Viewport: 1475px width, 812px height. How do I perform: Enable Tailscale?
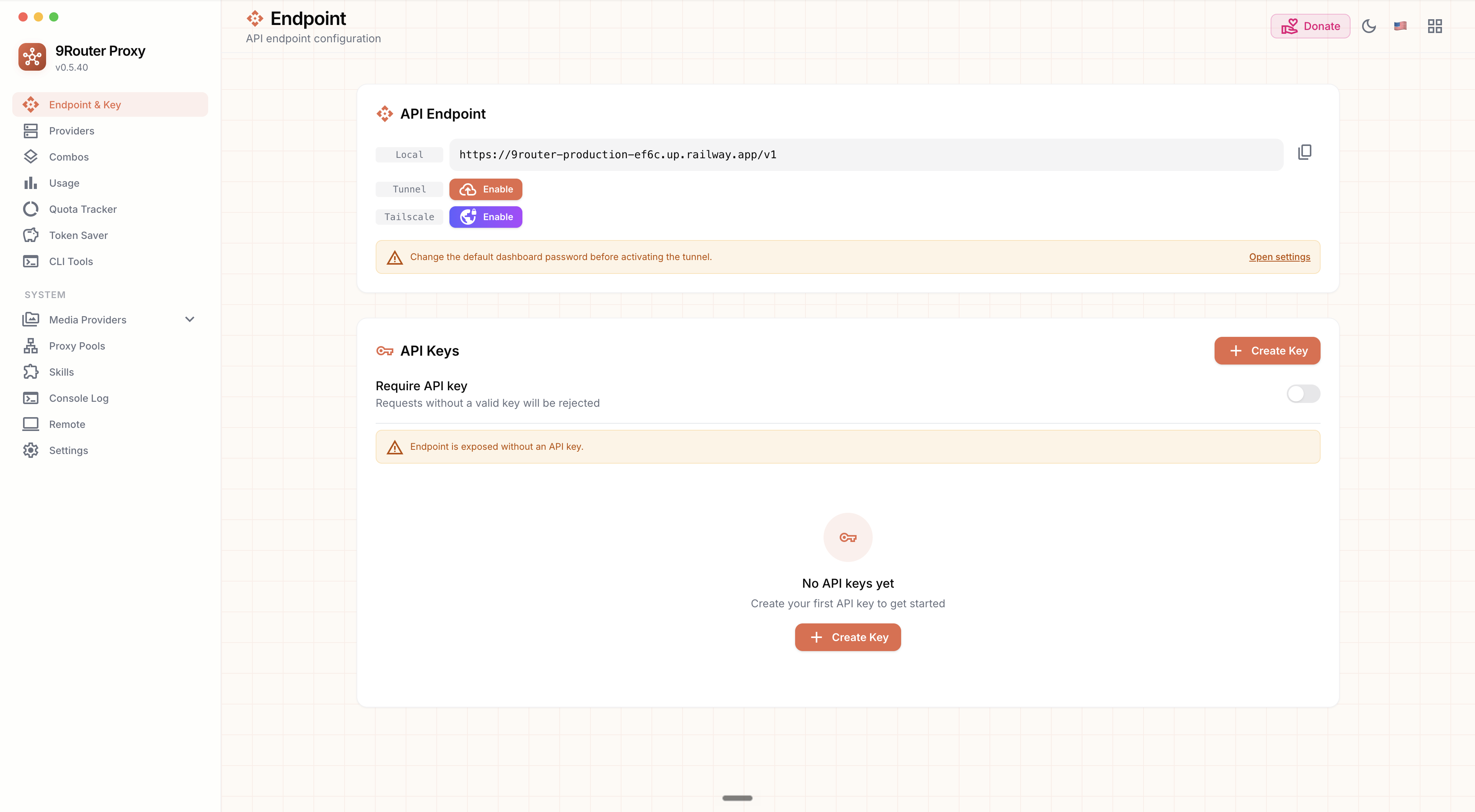[x=486, y=217]
